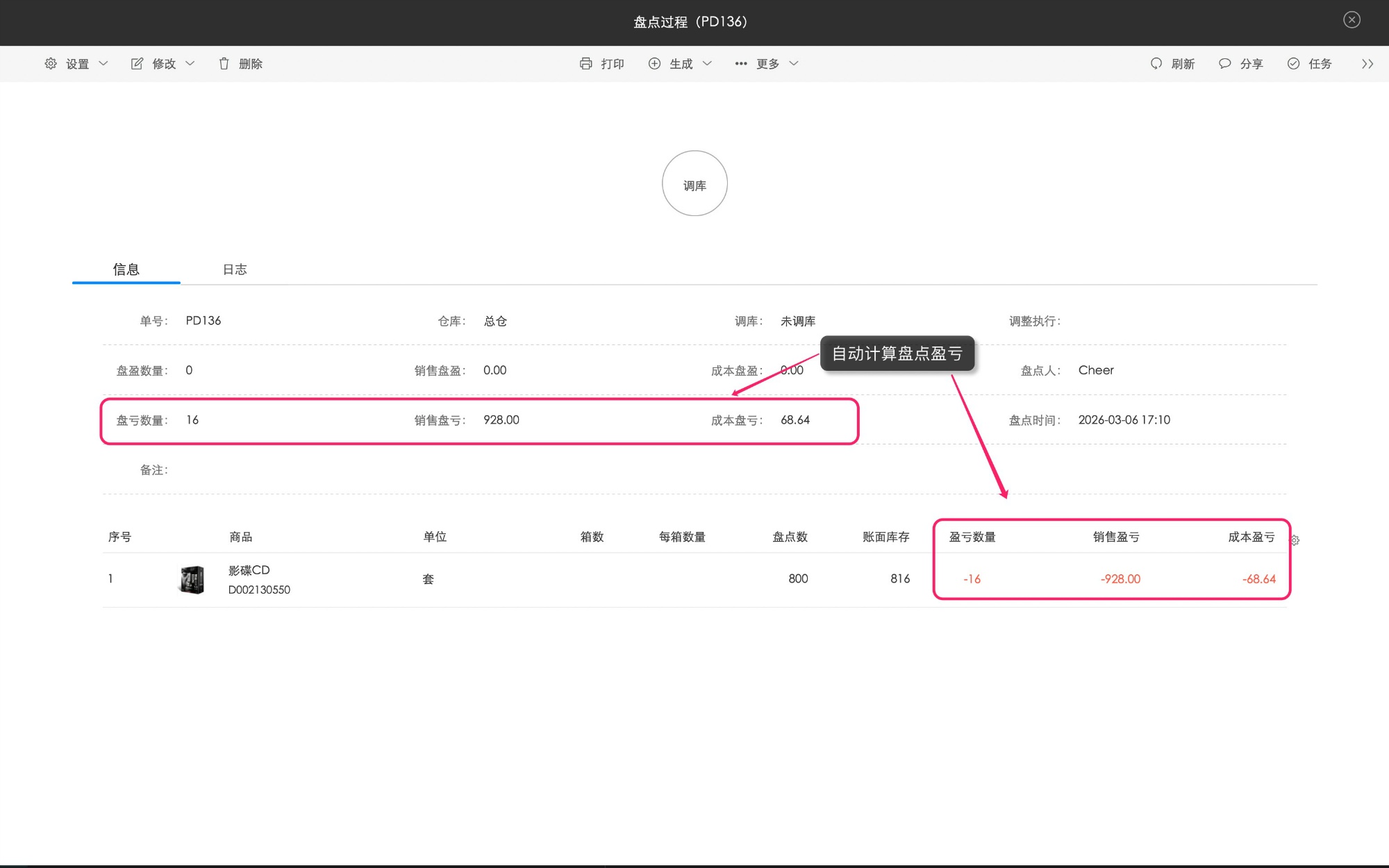Open the table column settings gear
The height and width of the screenshot is (868, 1389).
1295,540
